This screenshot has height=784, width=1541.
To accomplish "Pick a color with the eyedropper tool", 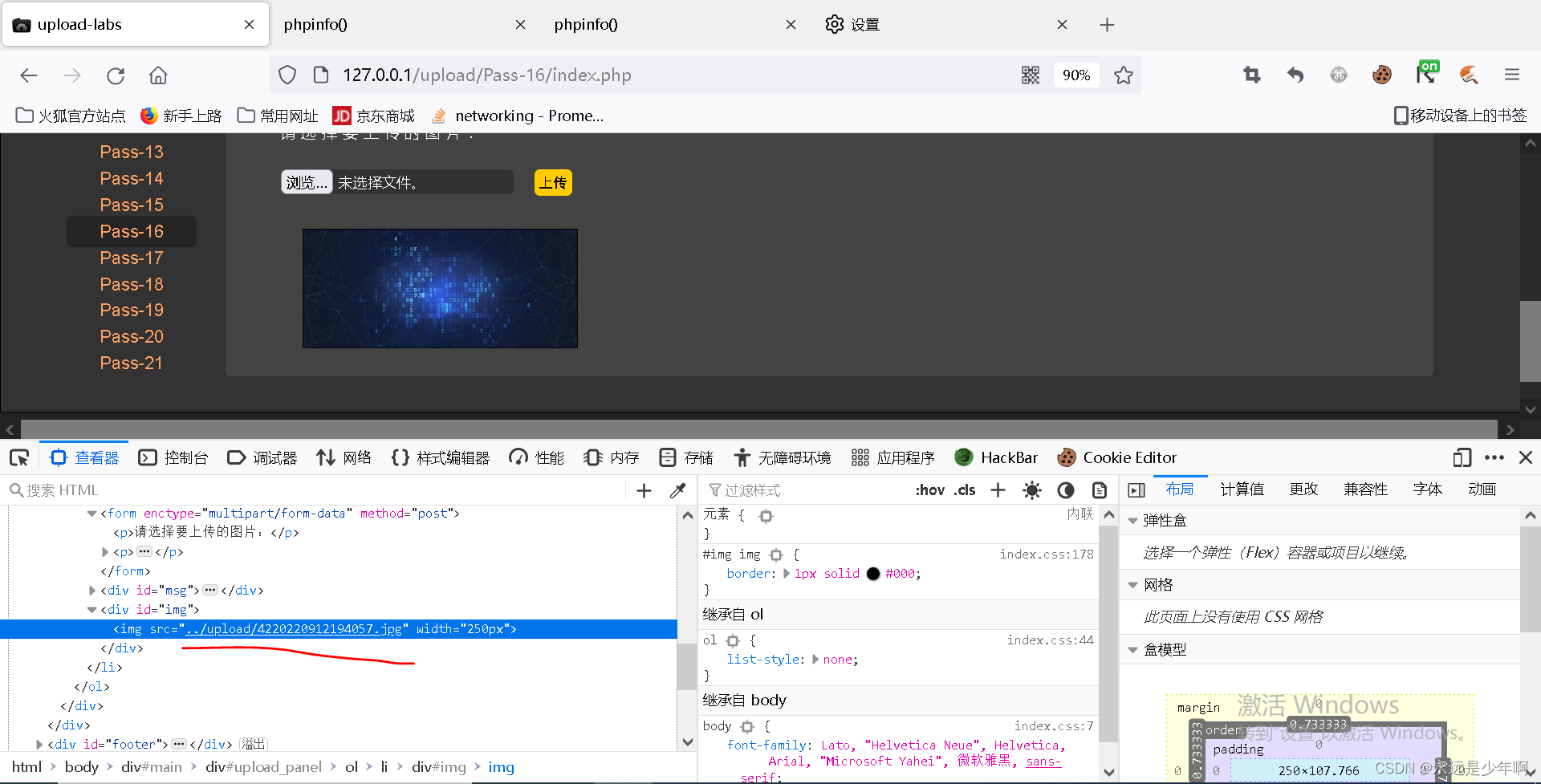I will click(678, 490).
